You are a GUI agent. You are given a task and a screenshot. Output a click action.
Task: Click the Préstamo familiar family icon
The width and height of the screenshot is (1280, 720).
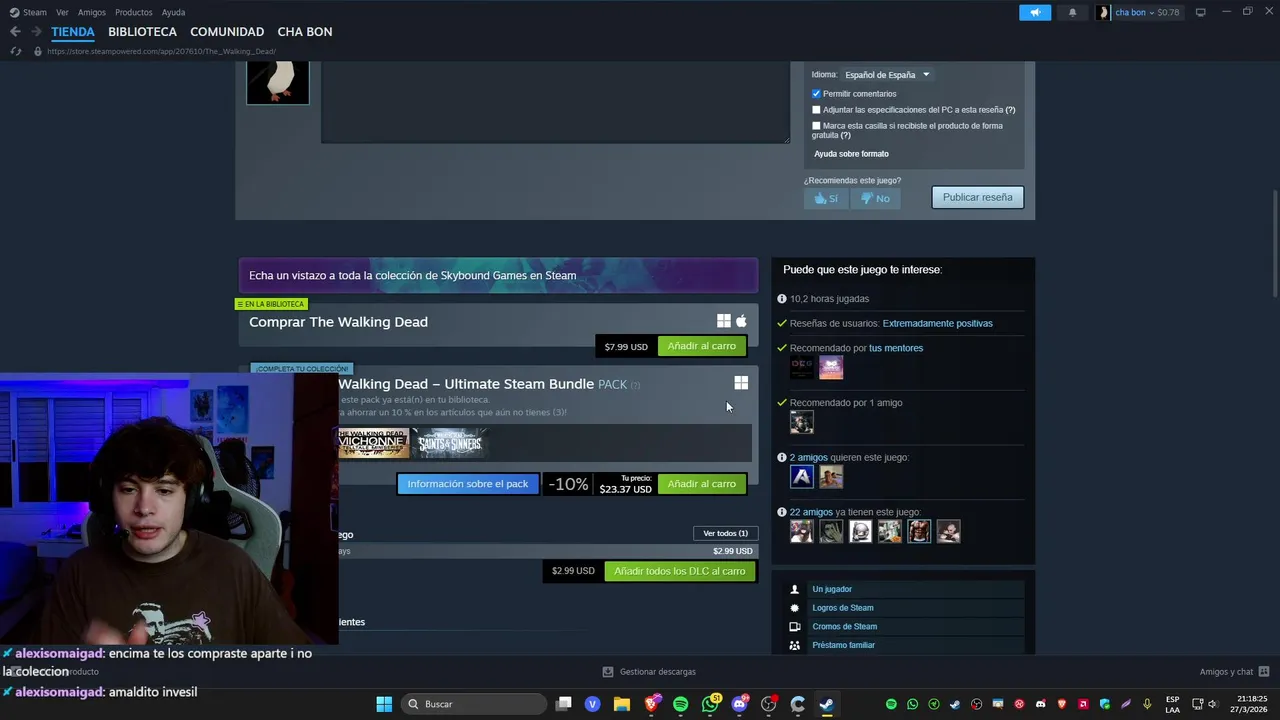(795, 645)
